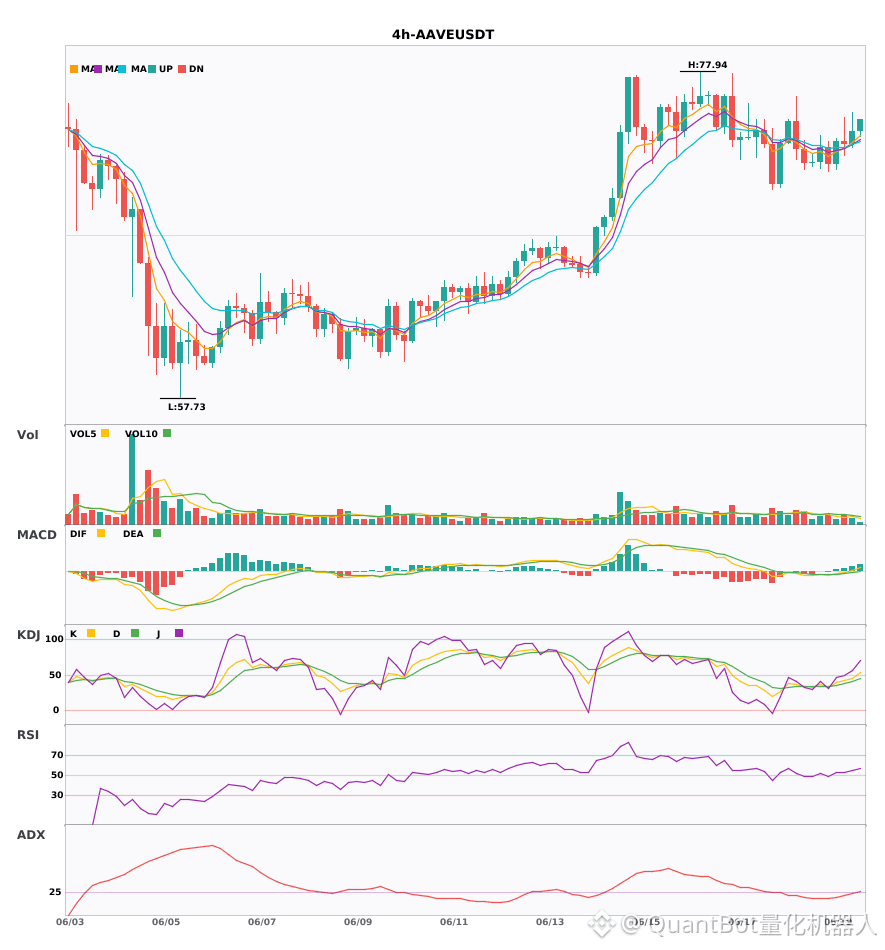Click the yellow VOL5 legend square
The height and width of the screenshot is (950, 885).
[x=105, y=433]
